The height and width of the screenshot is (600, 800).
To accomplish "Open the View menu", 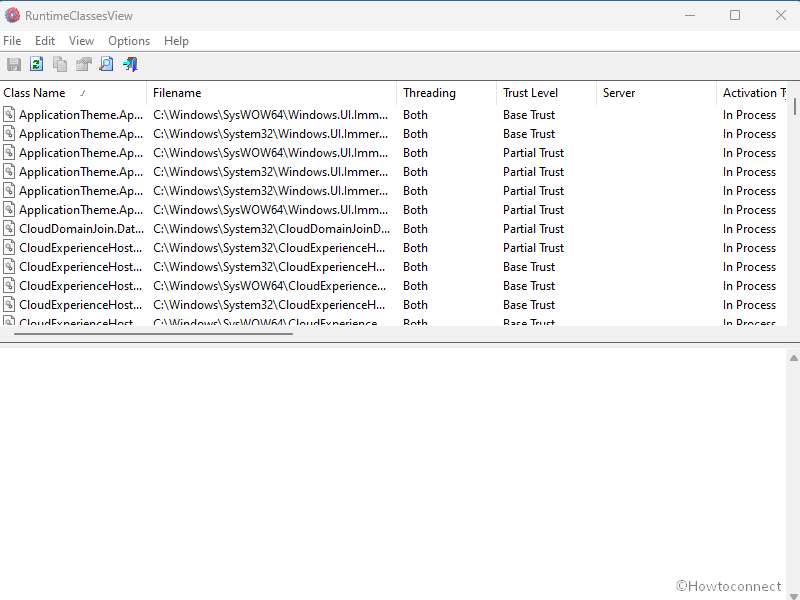I will pos(81,41).
